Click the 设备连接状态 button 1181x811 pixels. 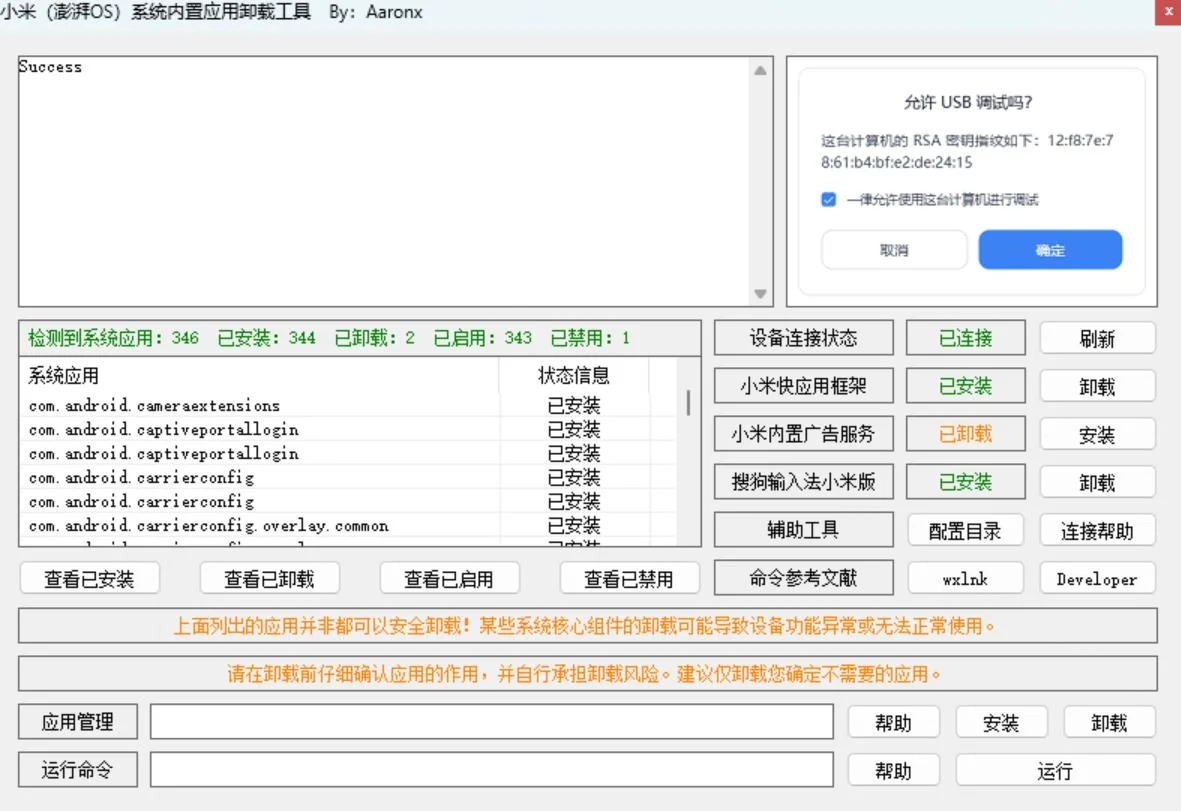804,338
